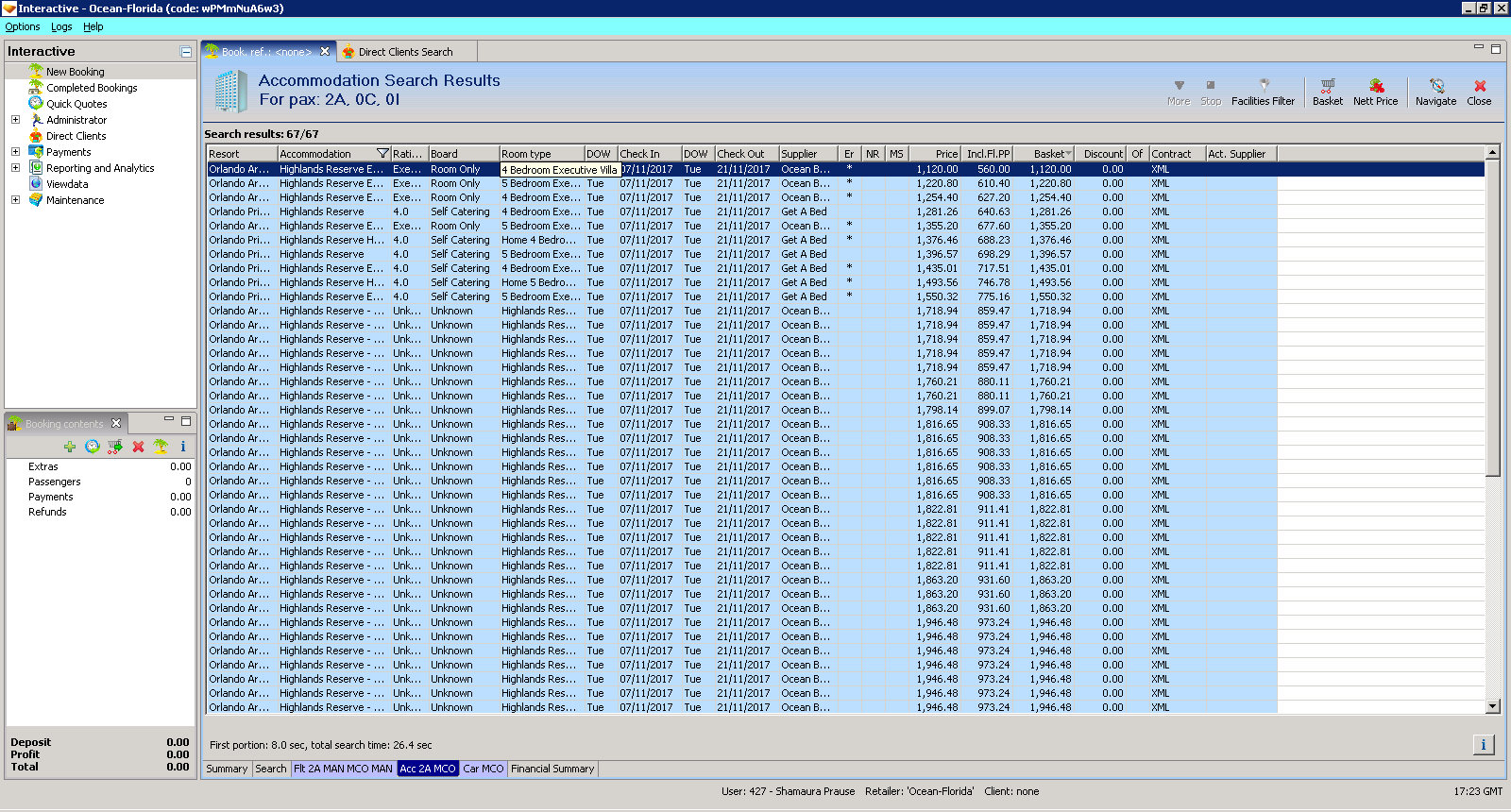Switch to the Financial Summary tab

click(x=552, y=769)
